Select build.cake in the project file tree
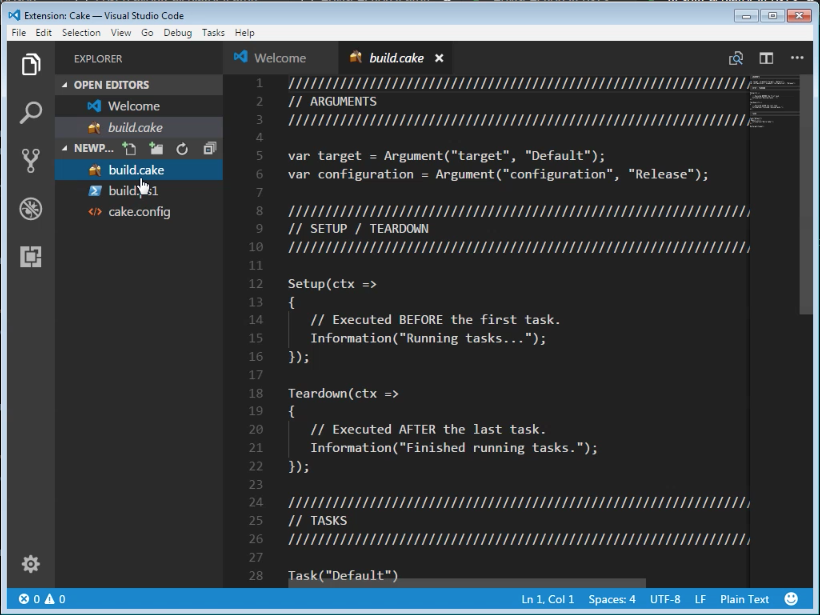This screenshot has height=615, width=820. tap(139, 170)
